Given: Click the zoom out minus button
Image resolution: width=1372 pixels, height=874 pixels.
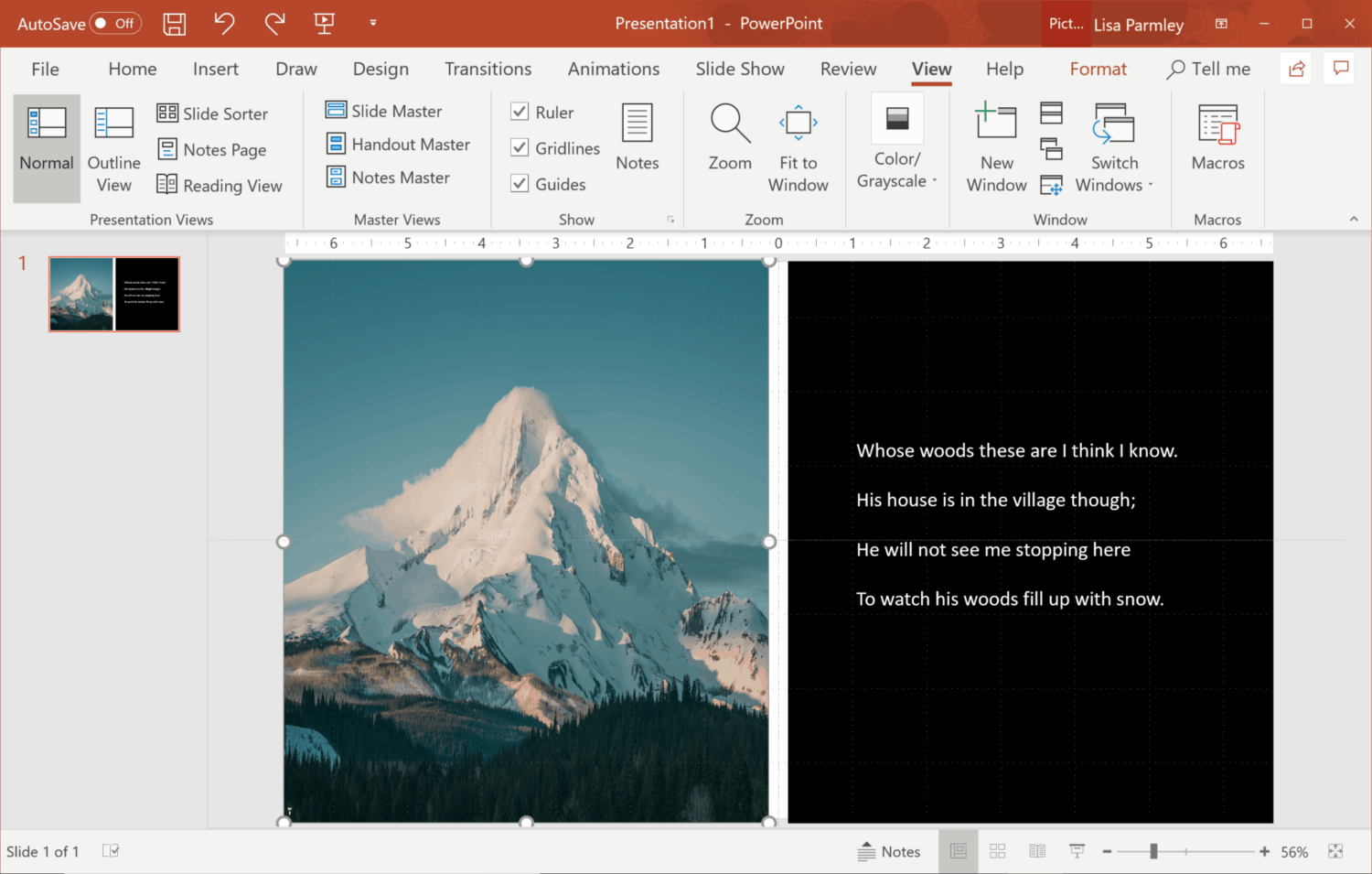Looking at the screenshot, I should click(1107, 851).
